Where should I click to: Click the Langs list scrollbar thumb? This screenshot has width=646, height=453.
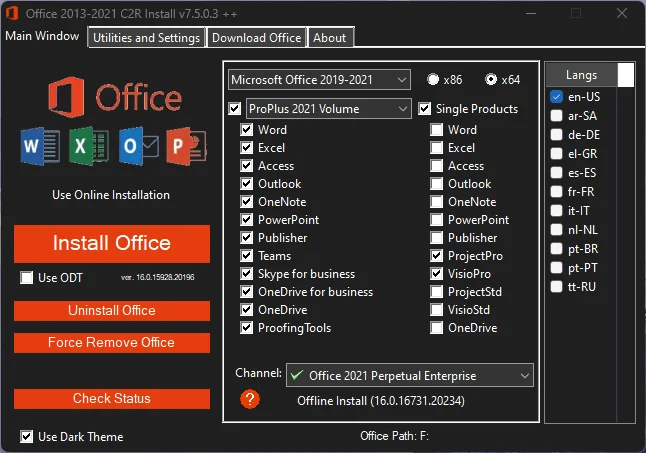point(626,75)
